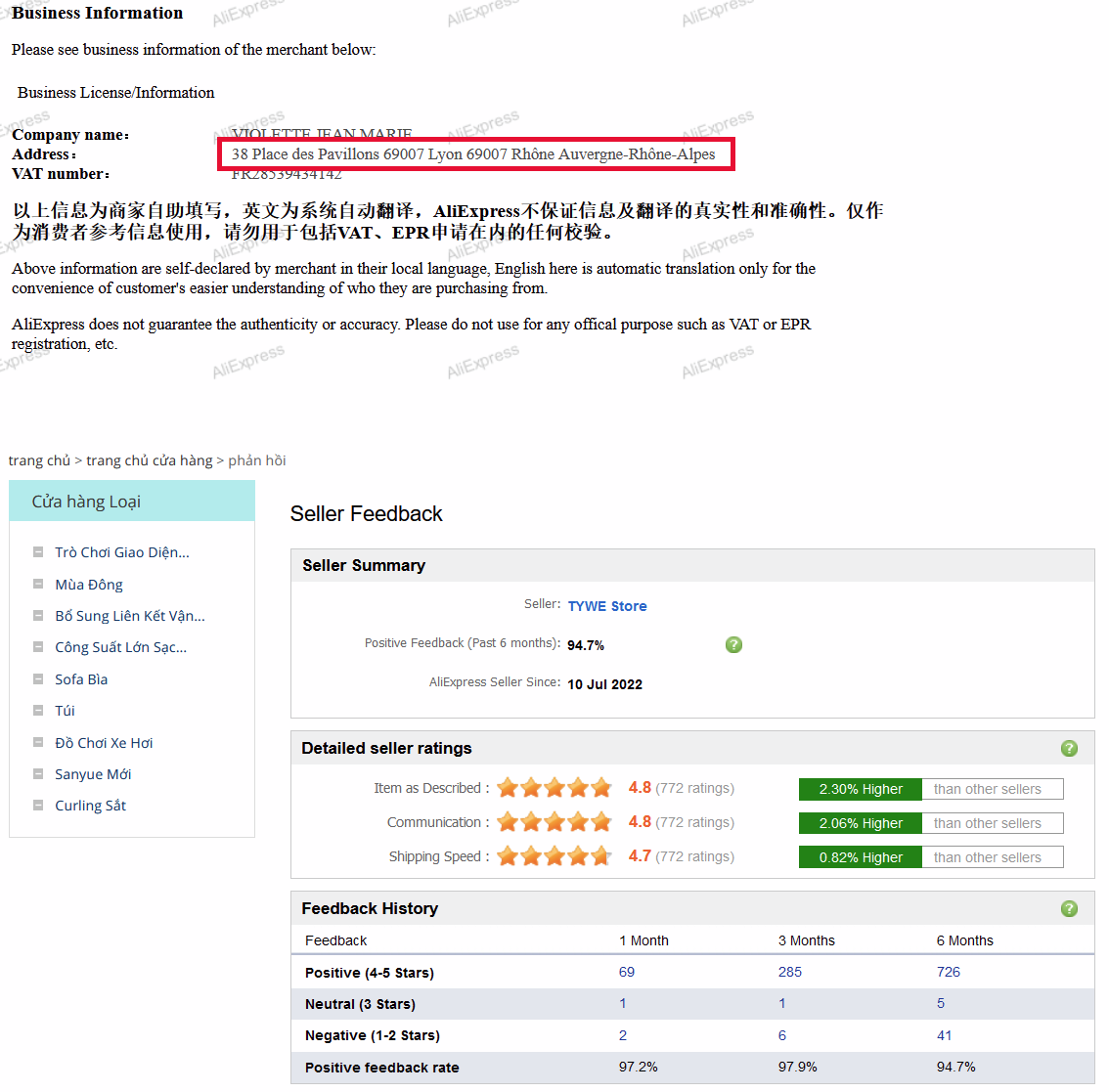Click the 2.30% Higher comparison badge
The height and width of the screenshot is (1092, 1109).
(860, 789)
